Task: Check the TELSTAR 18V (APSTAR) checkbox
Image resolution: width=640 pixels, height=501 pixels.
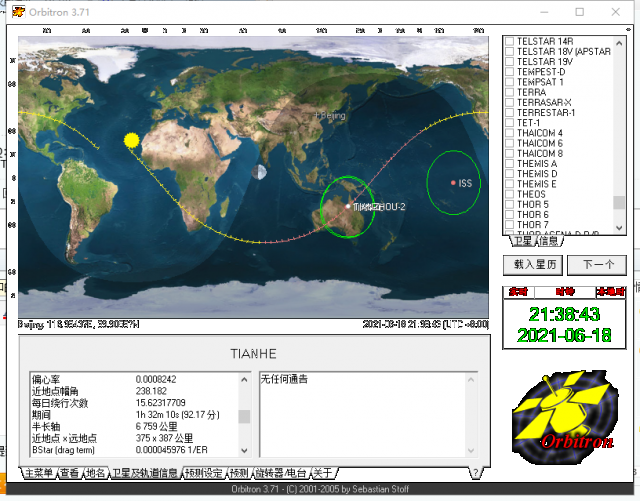Action: click(x=509, y=51)
